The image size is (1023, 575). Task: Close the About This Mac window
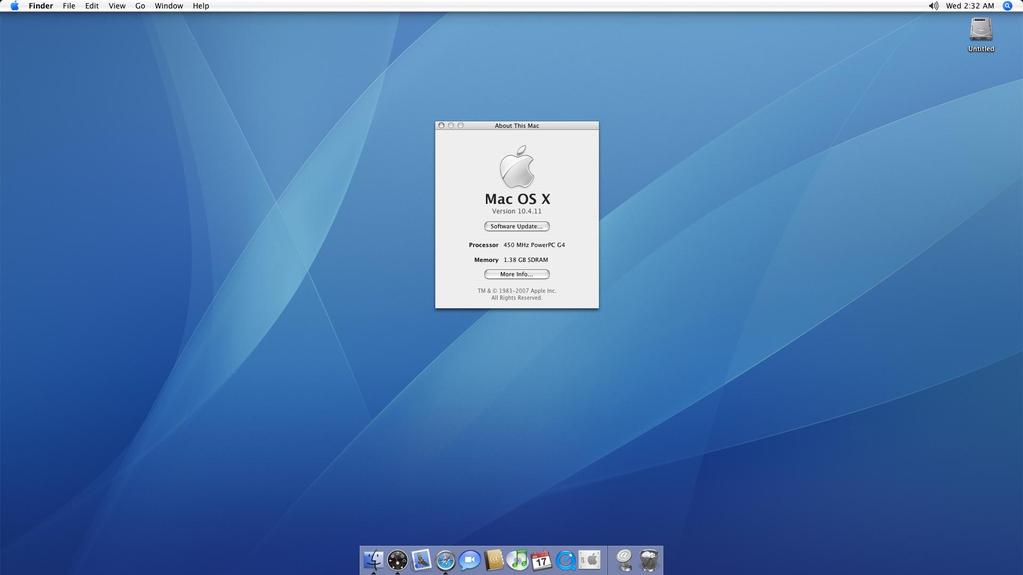(441, 125)
